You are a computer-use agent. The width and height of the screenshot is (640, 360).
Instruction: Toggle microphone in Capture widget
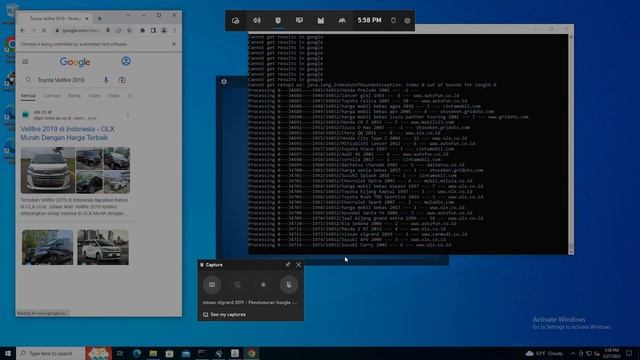click(289, 284)
